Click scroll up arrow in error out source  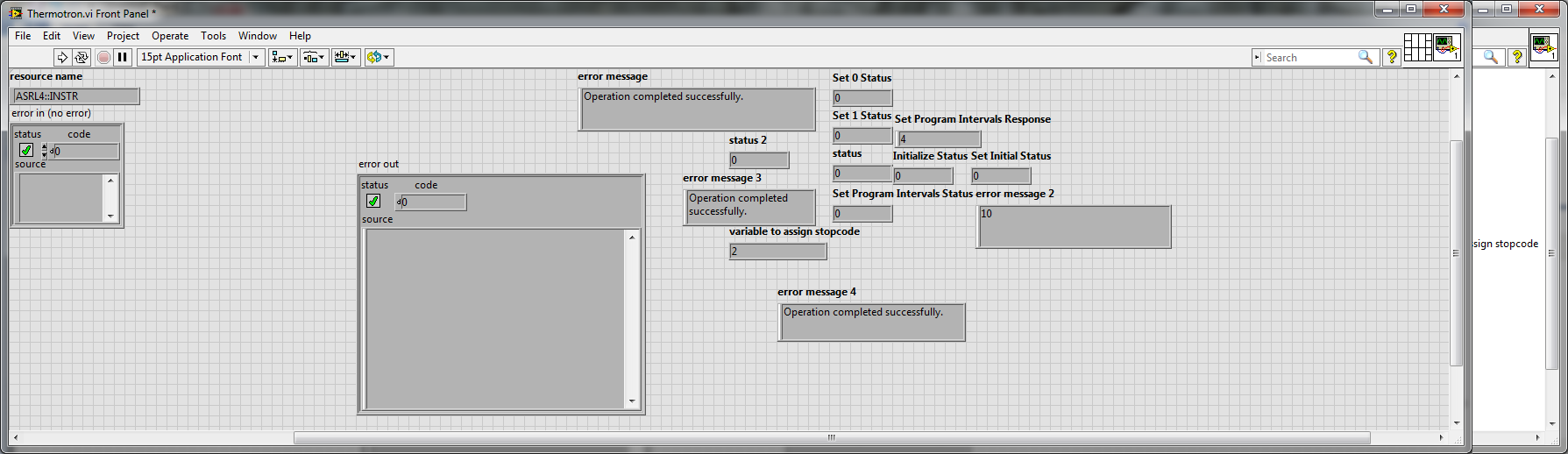point(632,237)
